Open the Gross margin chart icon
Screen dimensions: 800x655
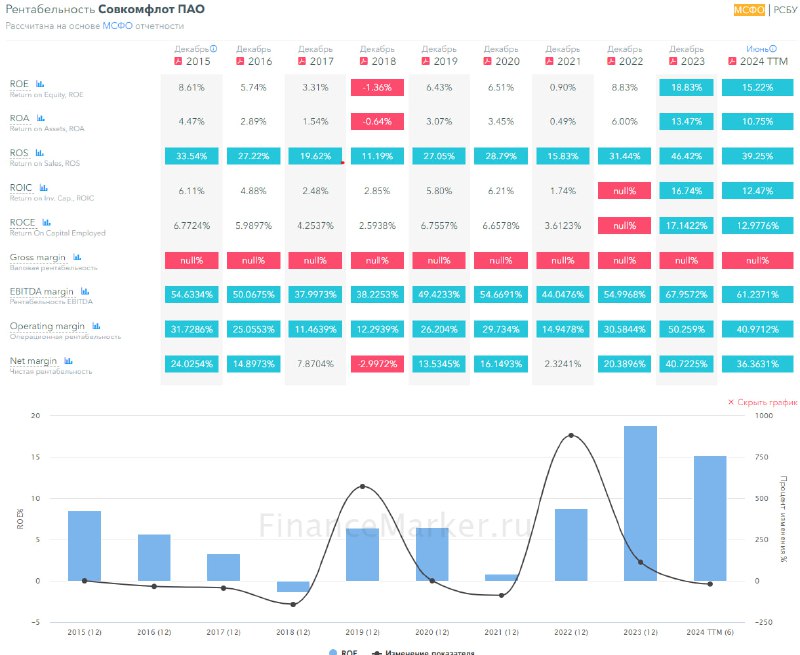click(77, 257)
